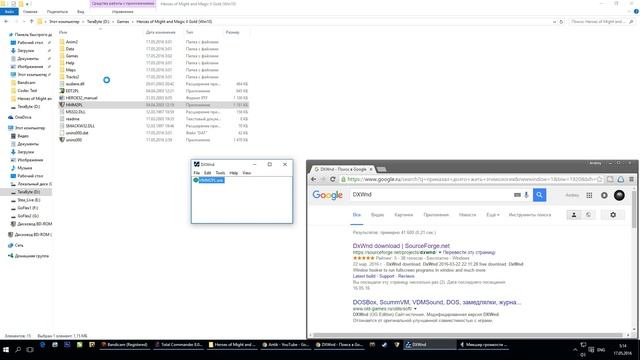Open Task View on the taskbar

click(x=30, y=350)
